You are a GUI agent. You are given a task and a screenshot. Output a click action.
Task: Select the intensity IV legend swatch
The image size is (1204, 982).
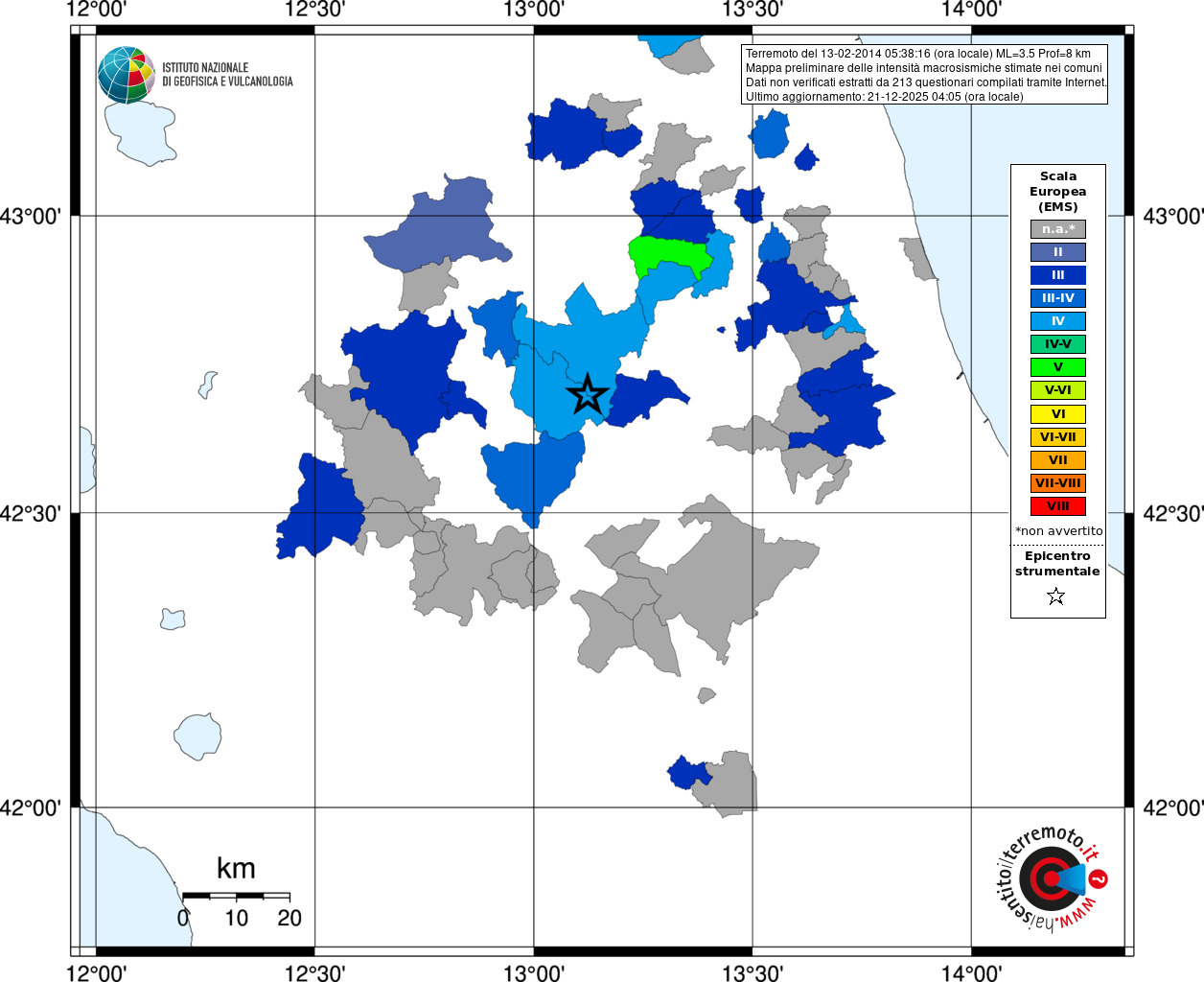(x=1058, y=321)
